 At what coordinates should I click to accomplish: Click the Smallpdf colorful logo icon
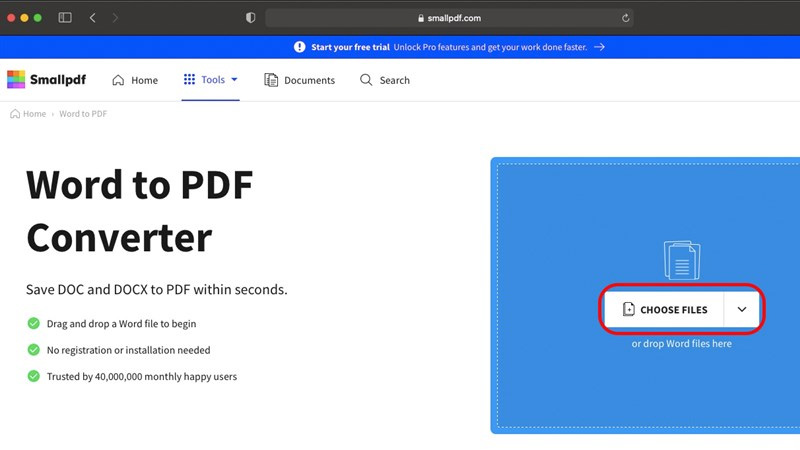tap(16, 80)
